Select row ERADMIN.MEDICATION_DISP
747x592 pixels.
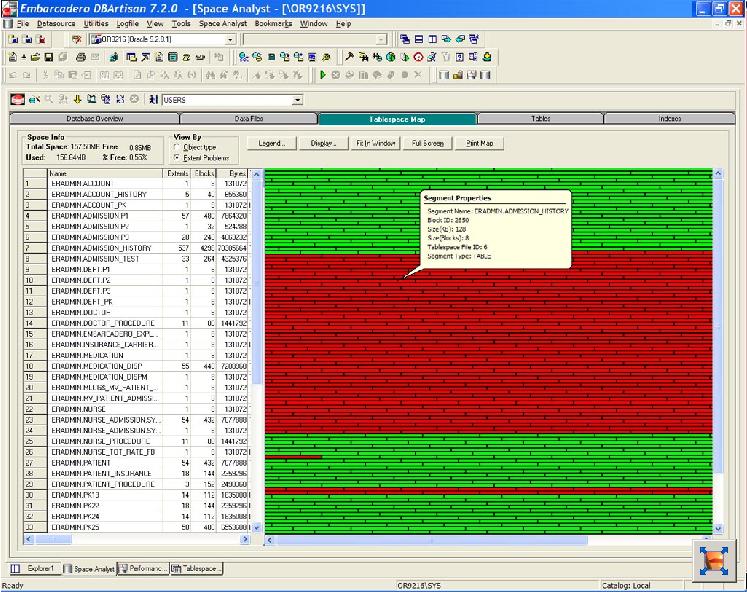137,366
